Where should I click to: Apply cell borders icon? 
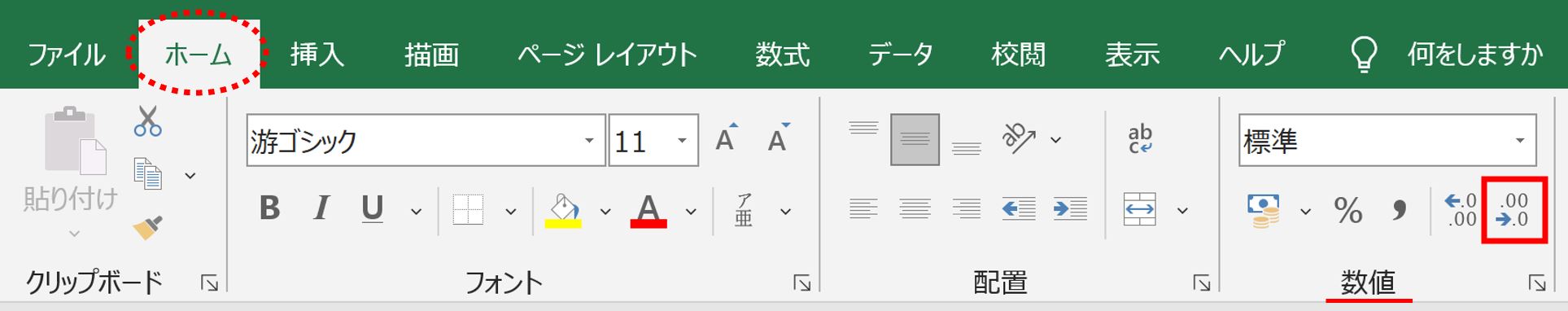click(x=468, y=210)
